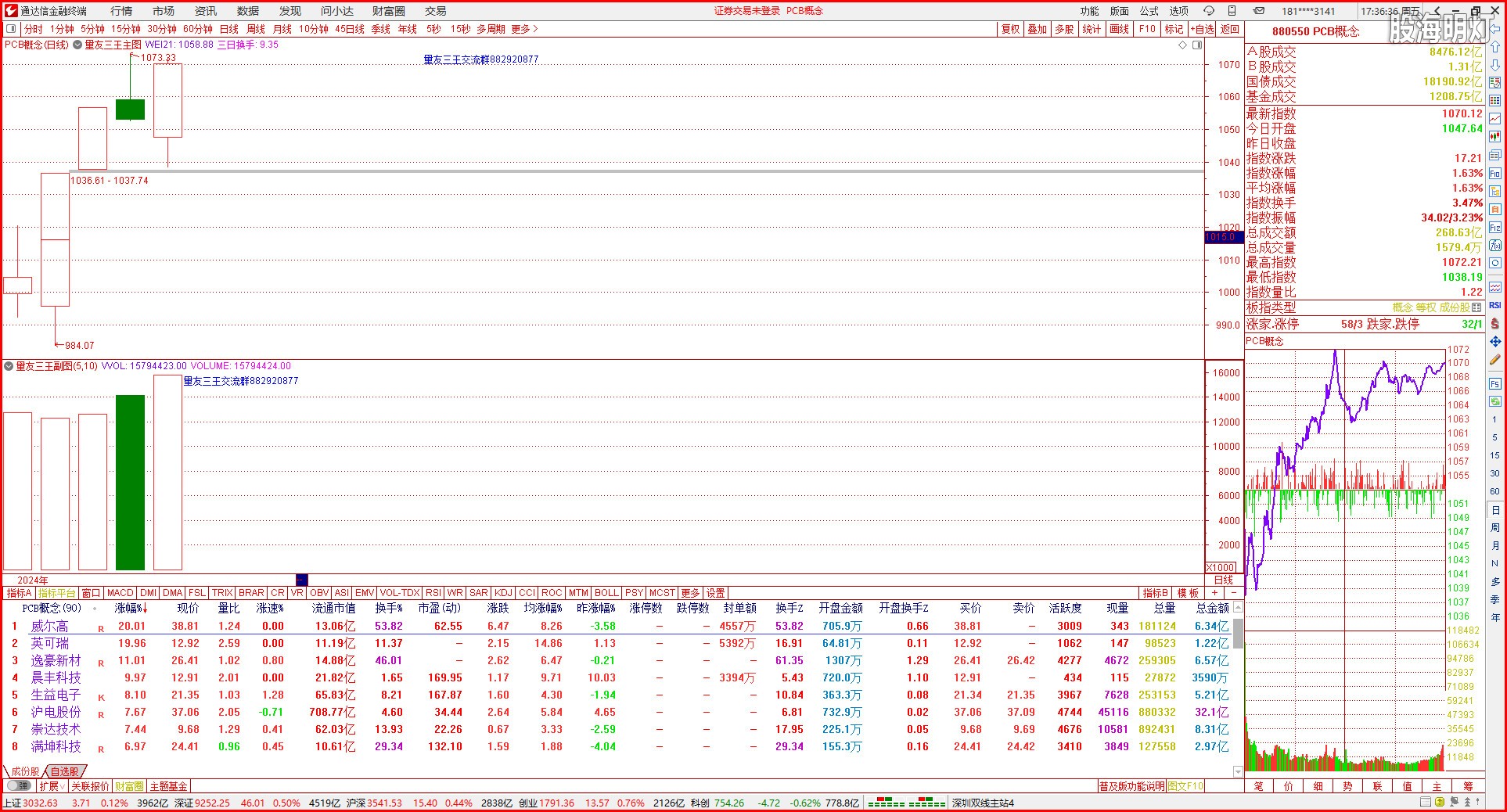Image resolution: width=1507 pixels, height=812 pixels.
Task: Click the plus button next to 模板
Action: click(x=1215, y=593)
